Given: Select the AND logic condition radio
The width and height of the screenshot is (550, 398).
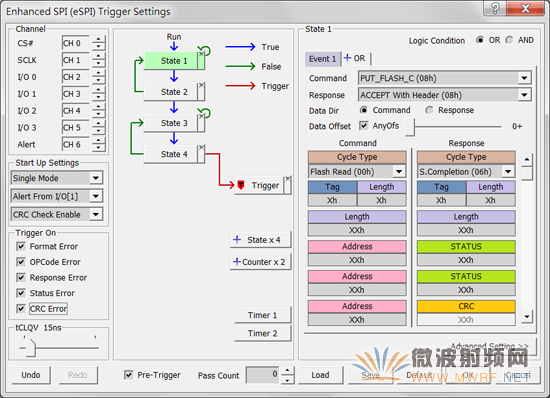Looking at the screenshot, I should point(509,40).
